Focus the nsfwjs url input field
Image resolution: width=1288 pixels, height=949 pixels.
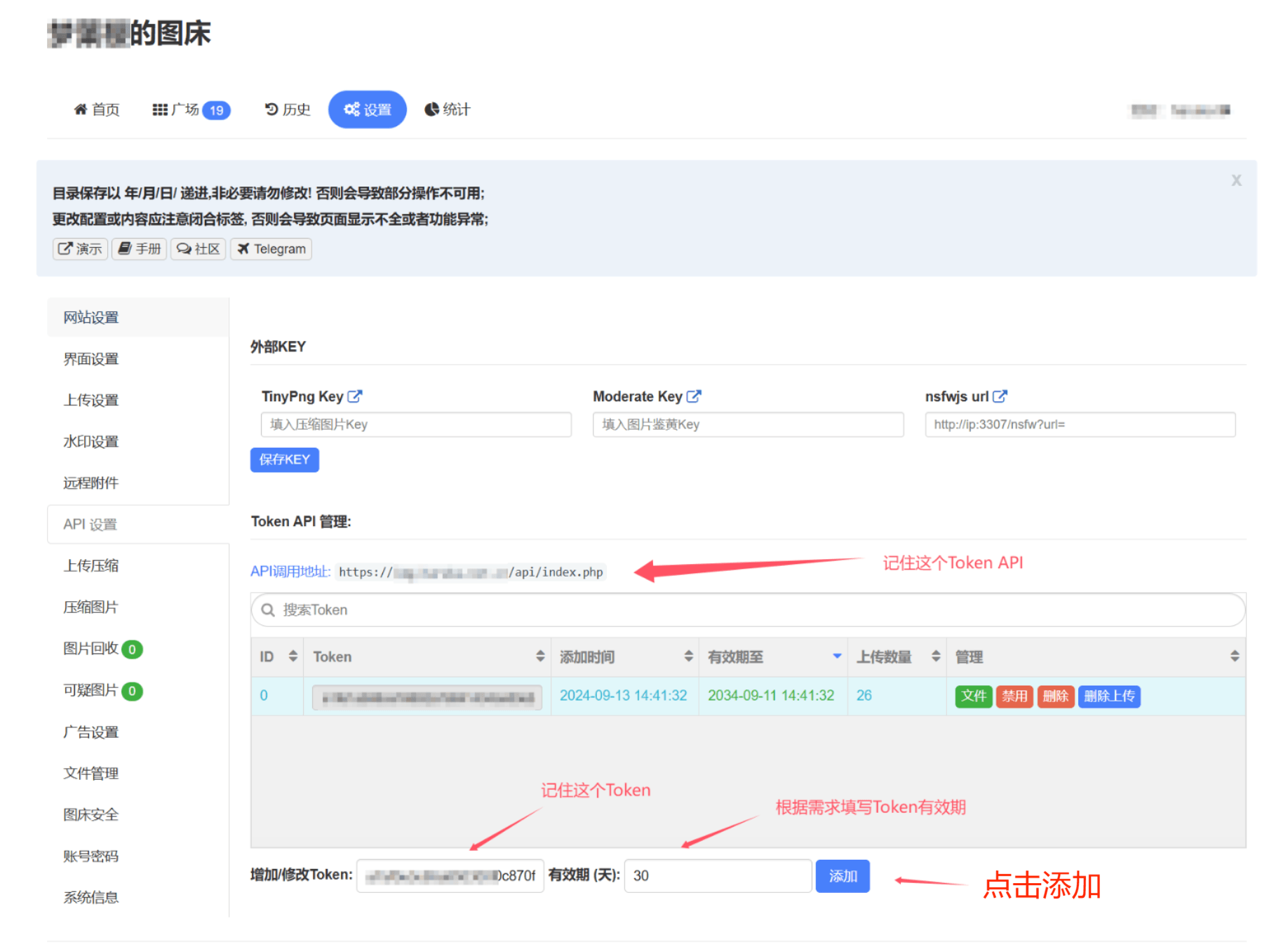tap(1080, 425)
